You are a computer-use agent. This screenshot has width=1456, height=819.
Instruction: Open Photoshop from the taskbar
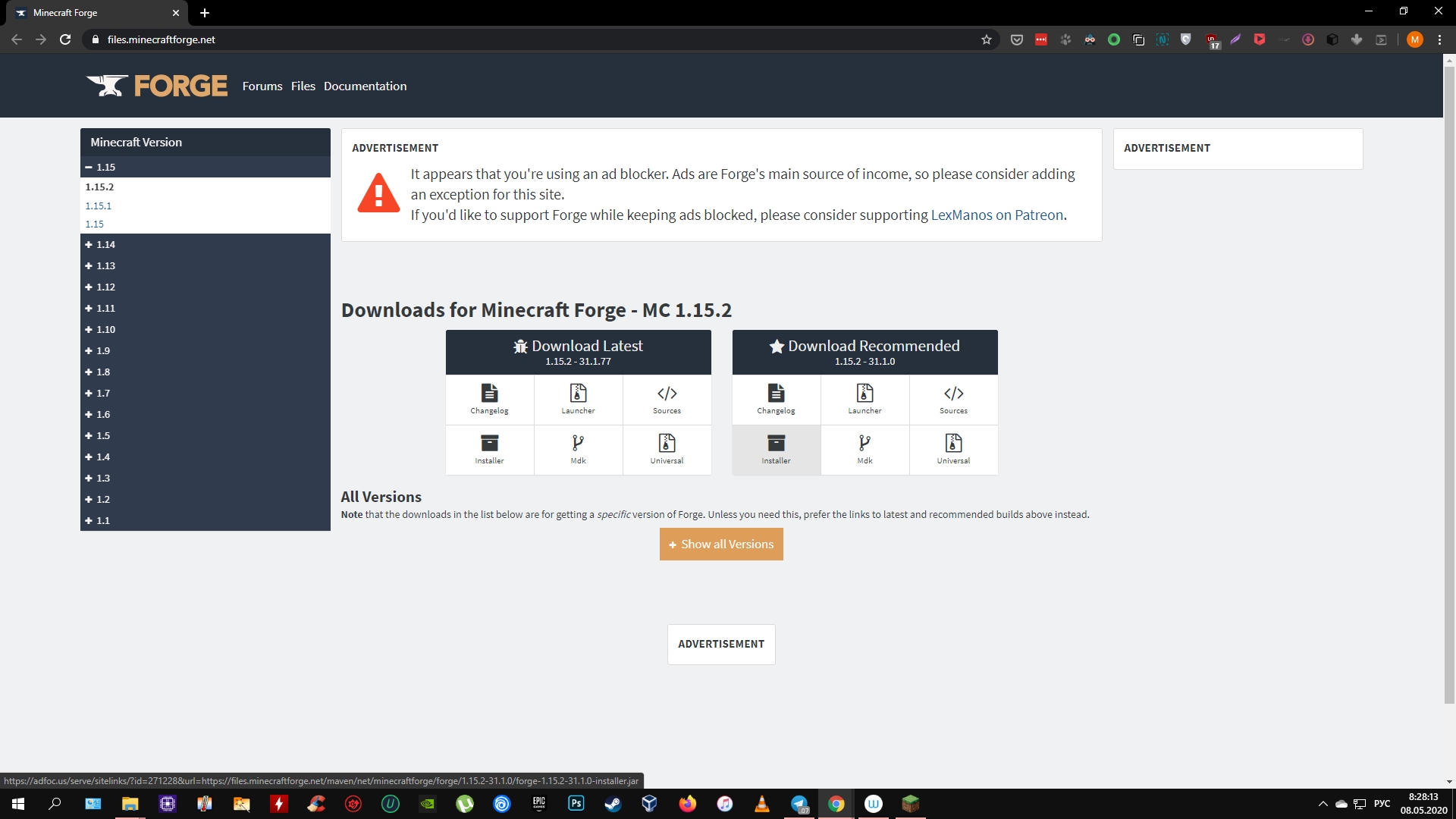(x=576, y=804)
